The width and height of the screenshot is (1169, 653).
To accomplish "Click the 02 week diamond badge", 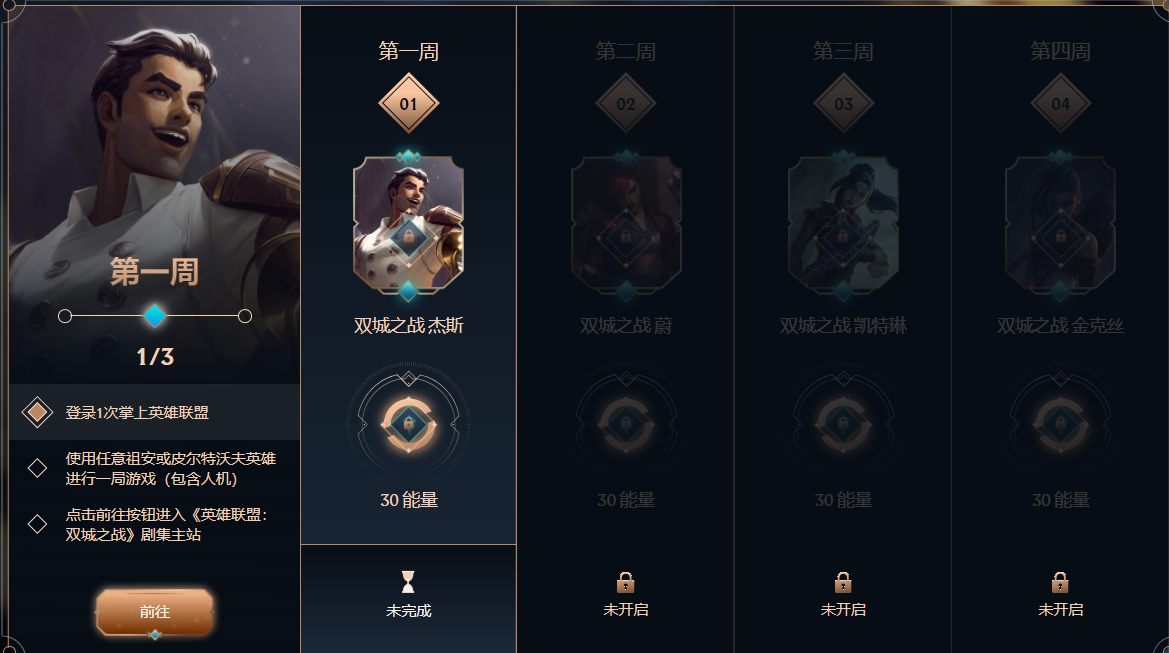I will point(626,104).
